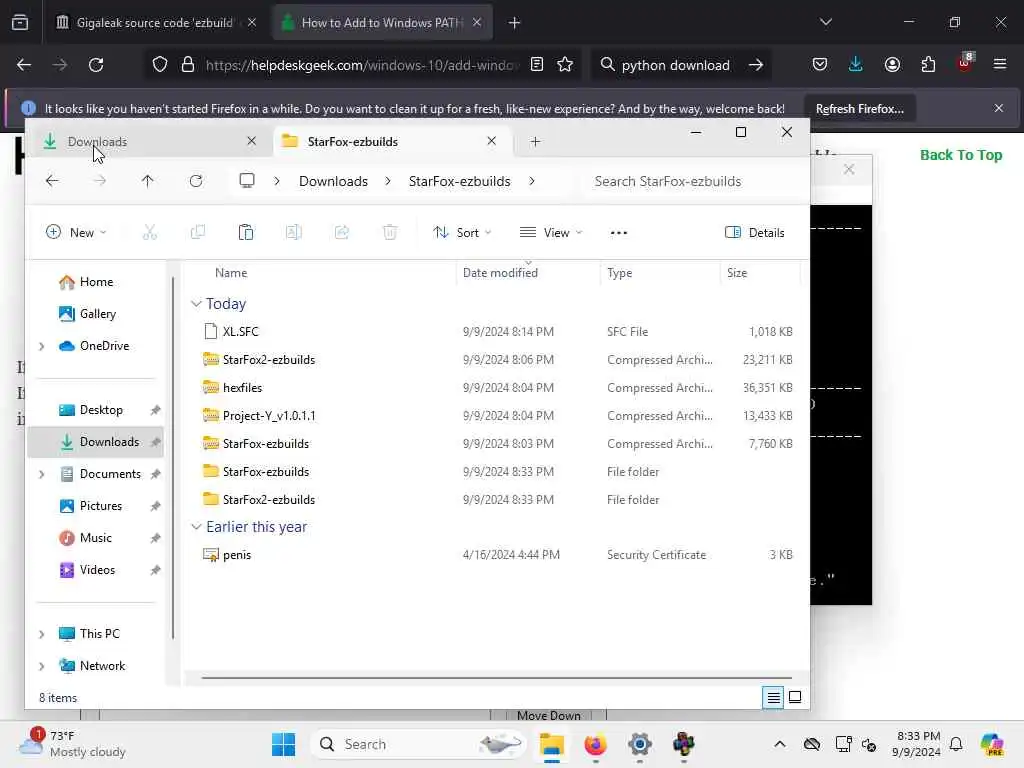Click the Cut scissors icon in Explorer toolbar

tap(150, 232)
